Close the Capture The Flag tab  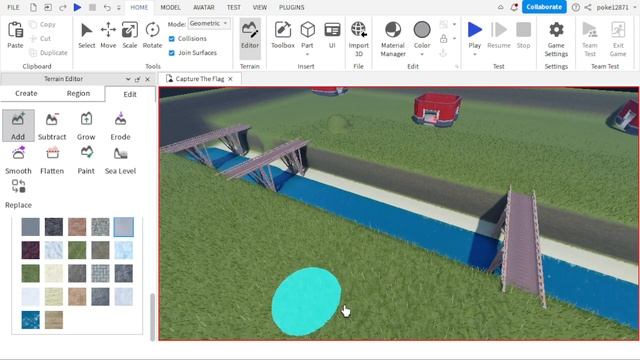click(x=231, y=79)
